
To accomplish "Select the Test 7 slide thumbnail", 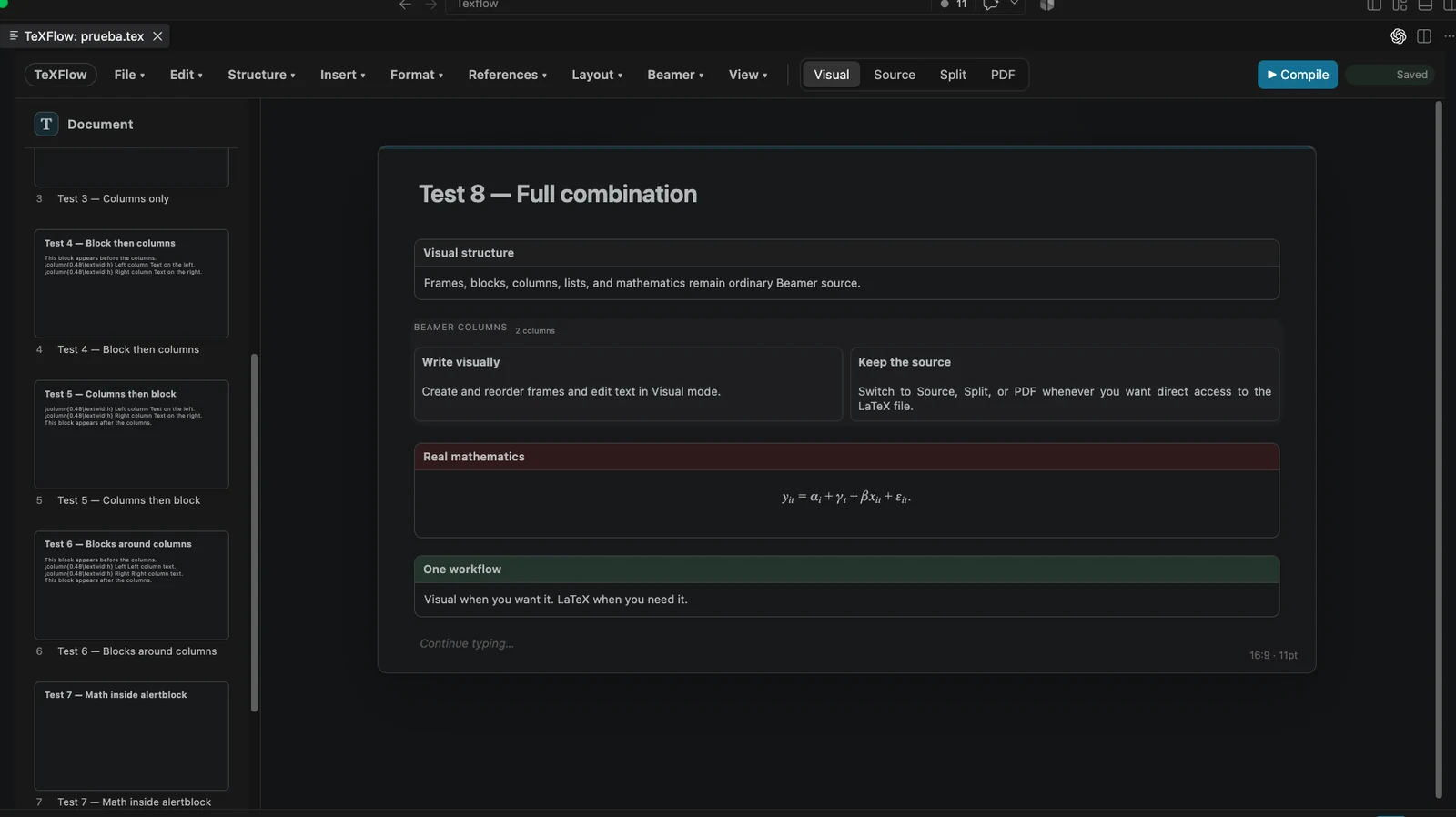I will pos(131,736).
